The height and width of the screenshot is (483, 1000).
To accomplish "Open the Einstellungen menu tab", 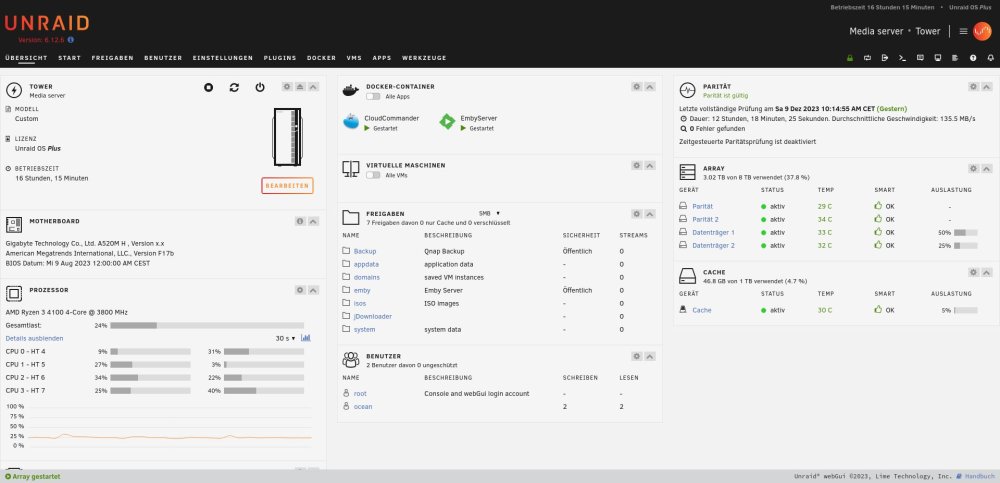I will point(223,58).
